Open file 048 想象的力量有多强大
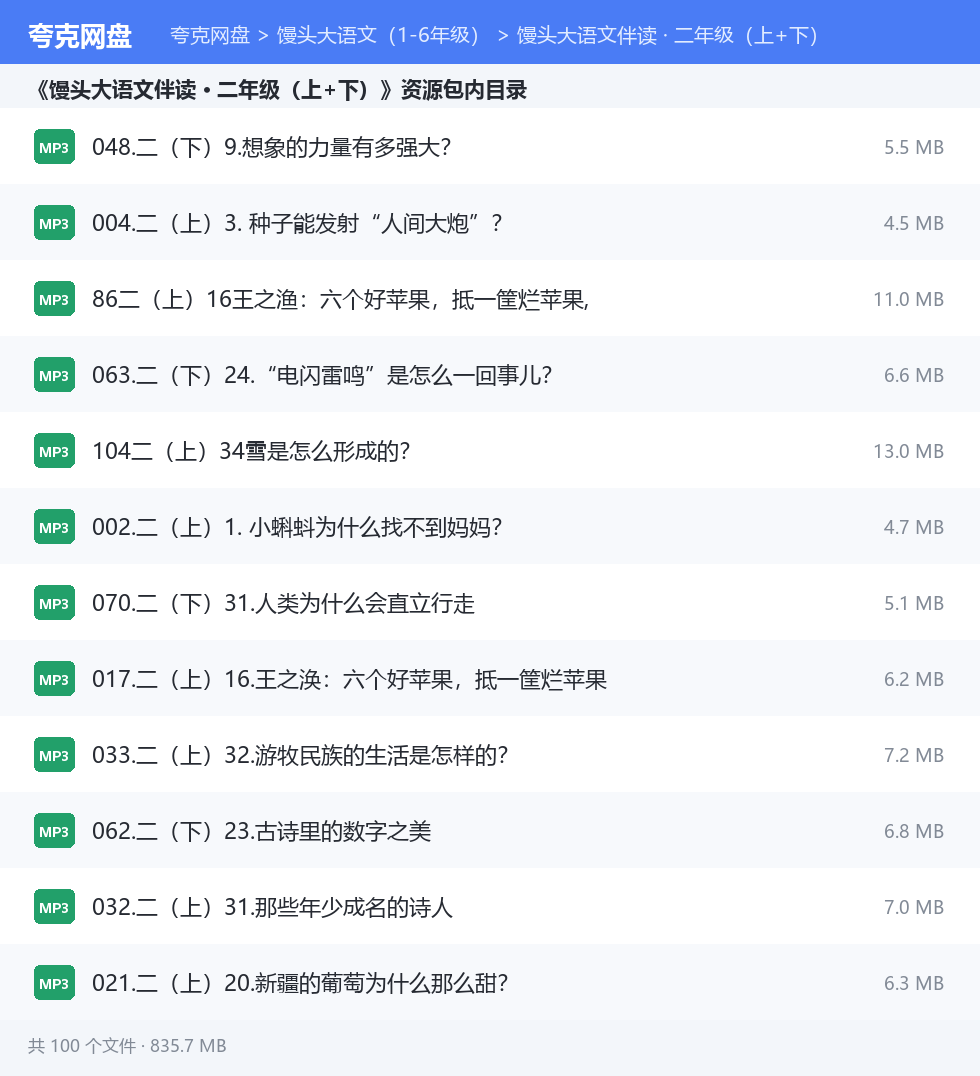The width and height of the screenshot is (980, 1076). point(272,147)
